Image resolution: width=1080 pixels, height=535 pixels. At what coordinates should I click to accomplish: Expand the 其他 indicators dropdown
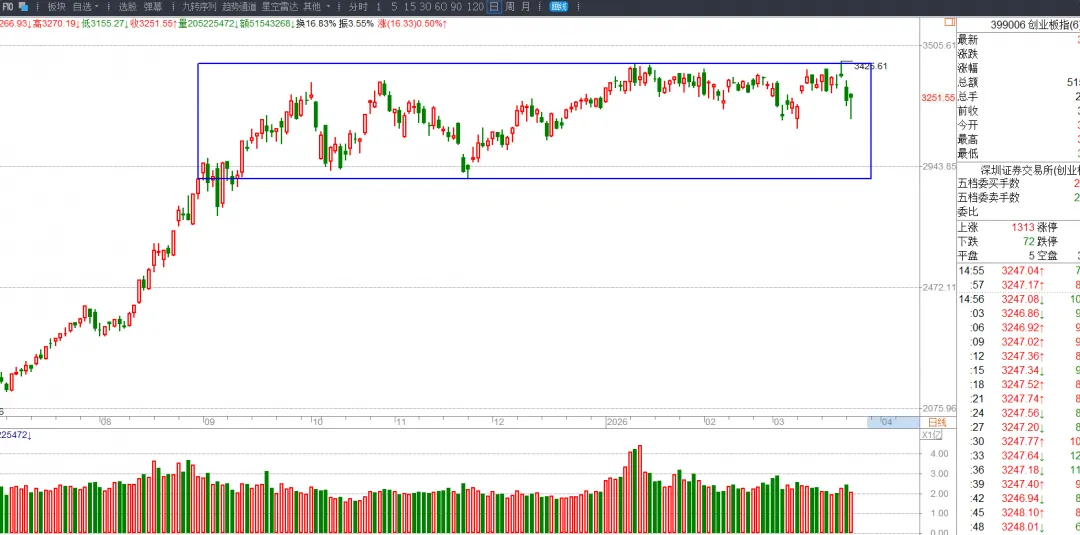pyautogui.click(x=317, y=7)
